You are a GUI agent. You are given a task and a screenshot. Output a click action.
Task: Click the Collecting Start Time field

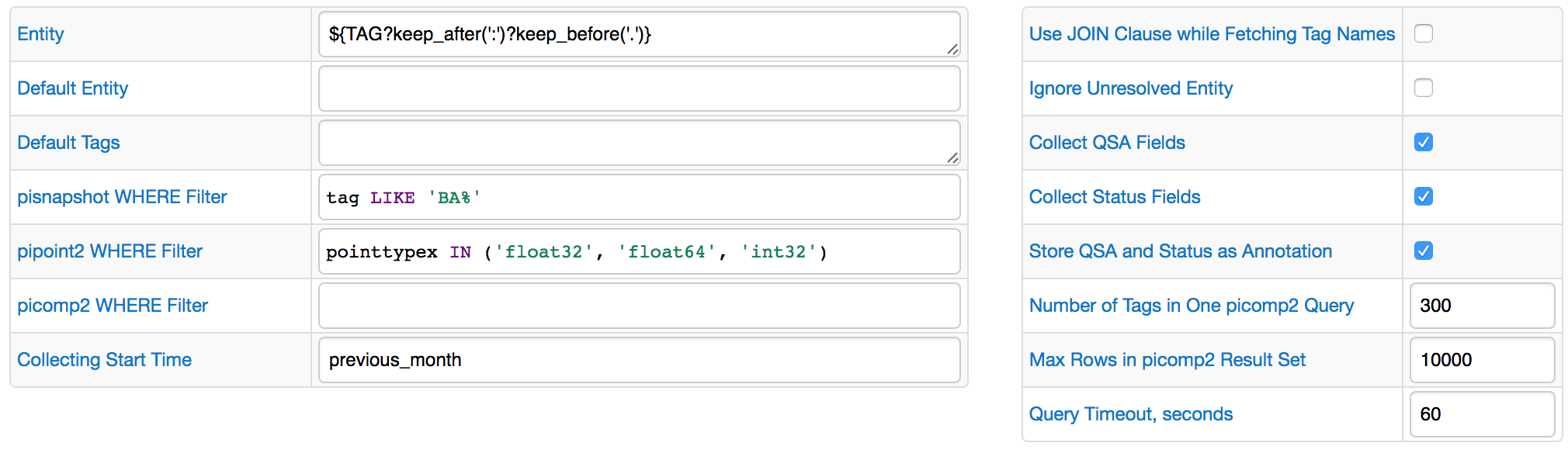(x=638, y=360)
